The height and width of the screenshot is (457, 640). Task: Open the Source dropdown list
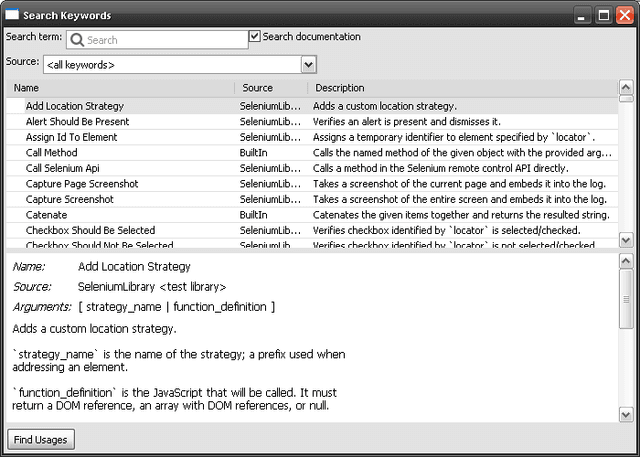(x=309, y=64)
